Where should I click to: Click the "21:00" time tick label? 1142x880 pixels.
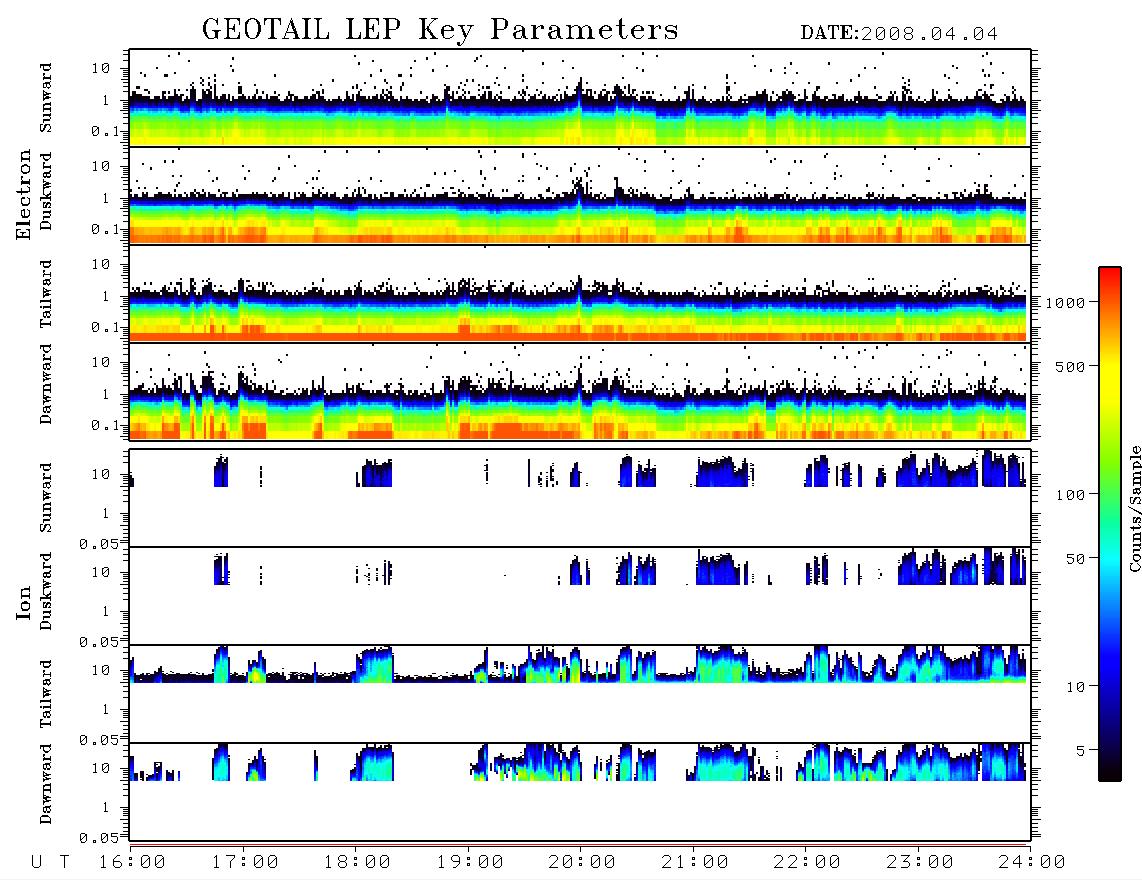point(696,863)
